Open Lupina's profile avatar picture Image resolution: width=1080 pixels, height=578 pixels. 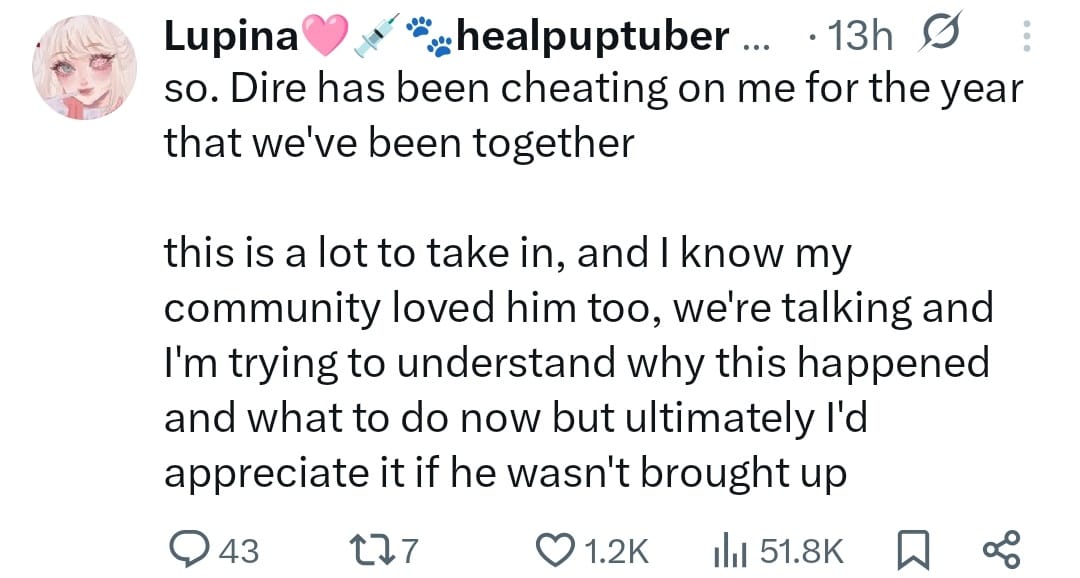[83, 68]
